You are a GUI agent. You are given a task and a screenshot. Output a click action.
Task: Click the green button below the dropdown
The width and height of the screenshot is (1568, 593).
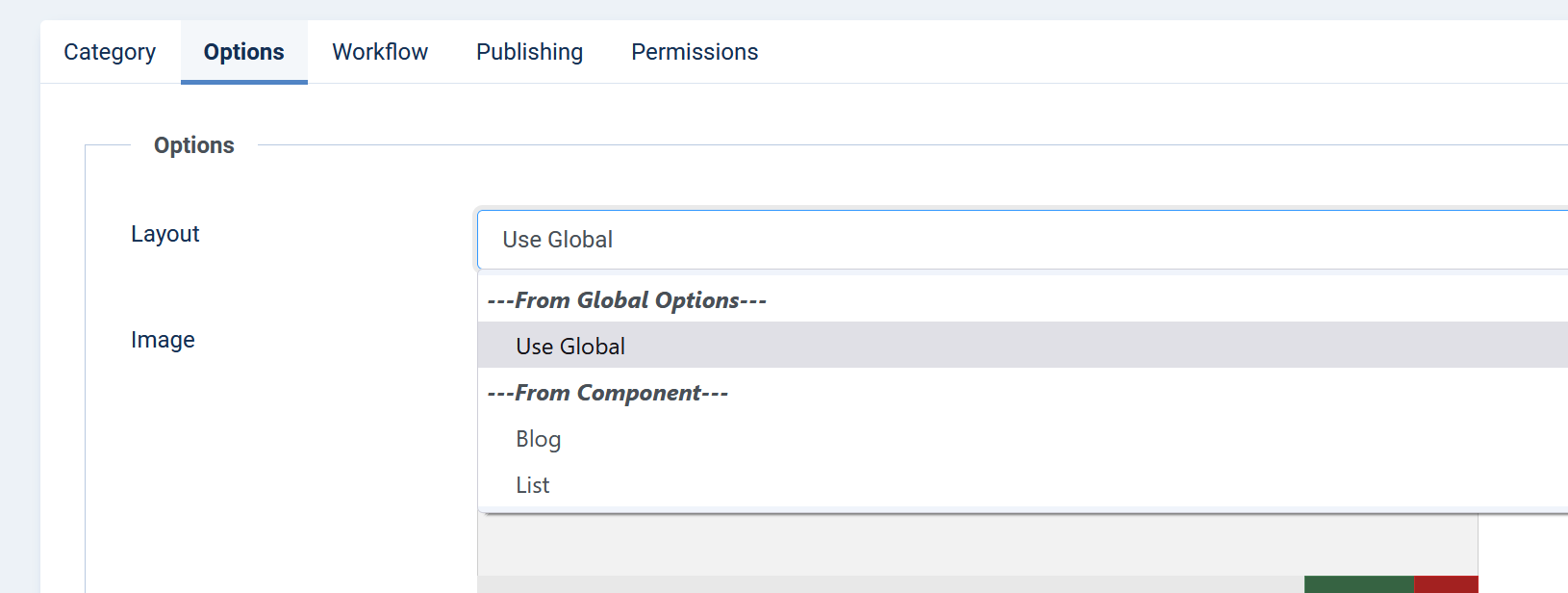tap(1359, 584)
